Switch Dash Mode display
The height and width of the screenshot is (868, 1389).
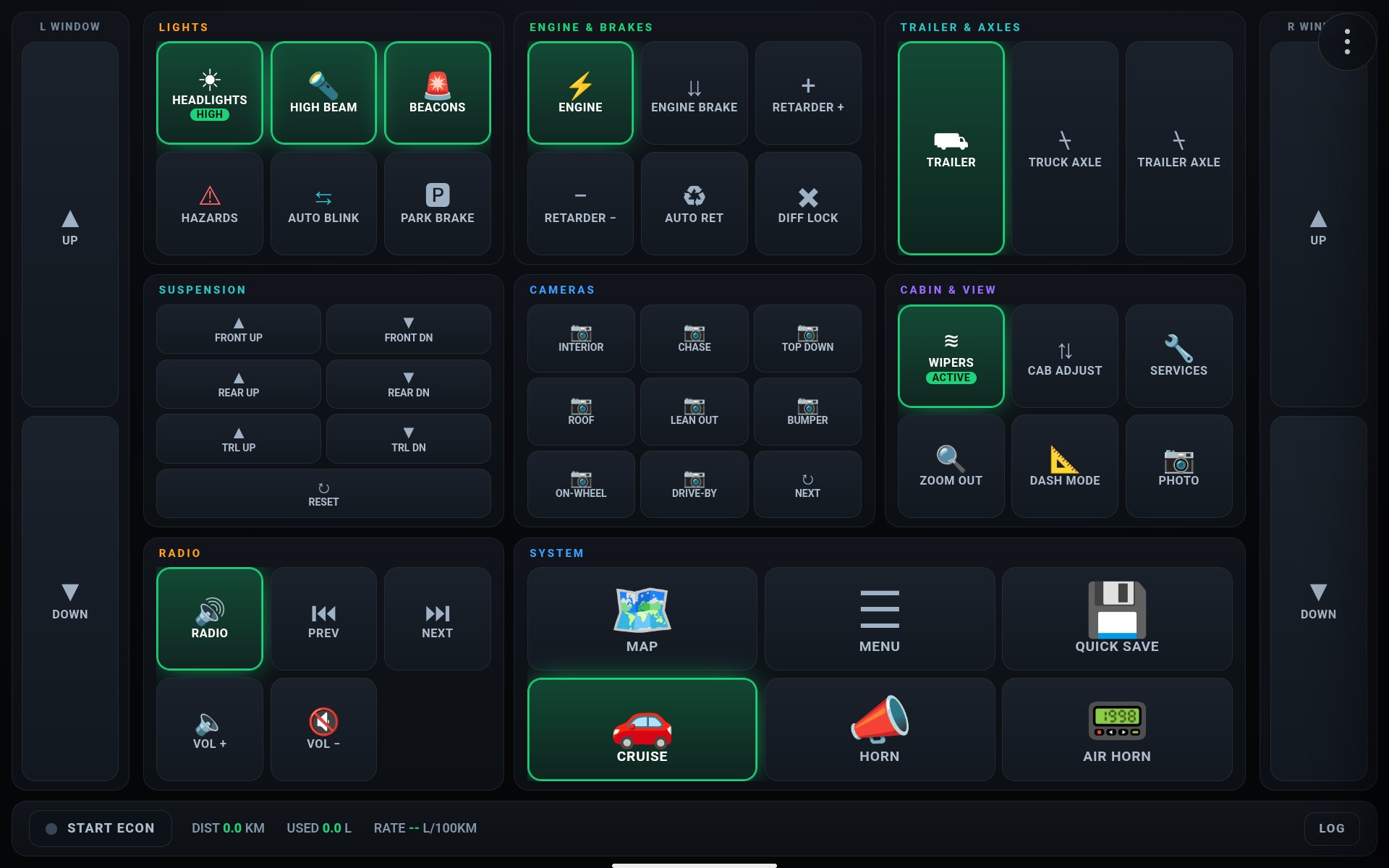coord(1065,466)
